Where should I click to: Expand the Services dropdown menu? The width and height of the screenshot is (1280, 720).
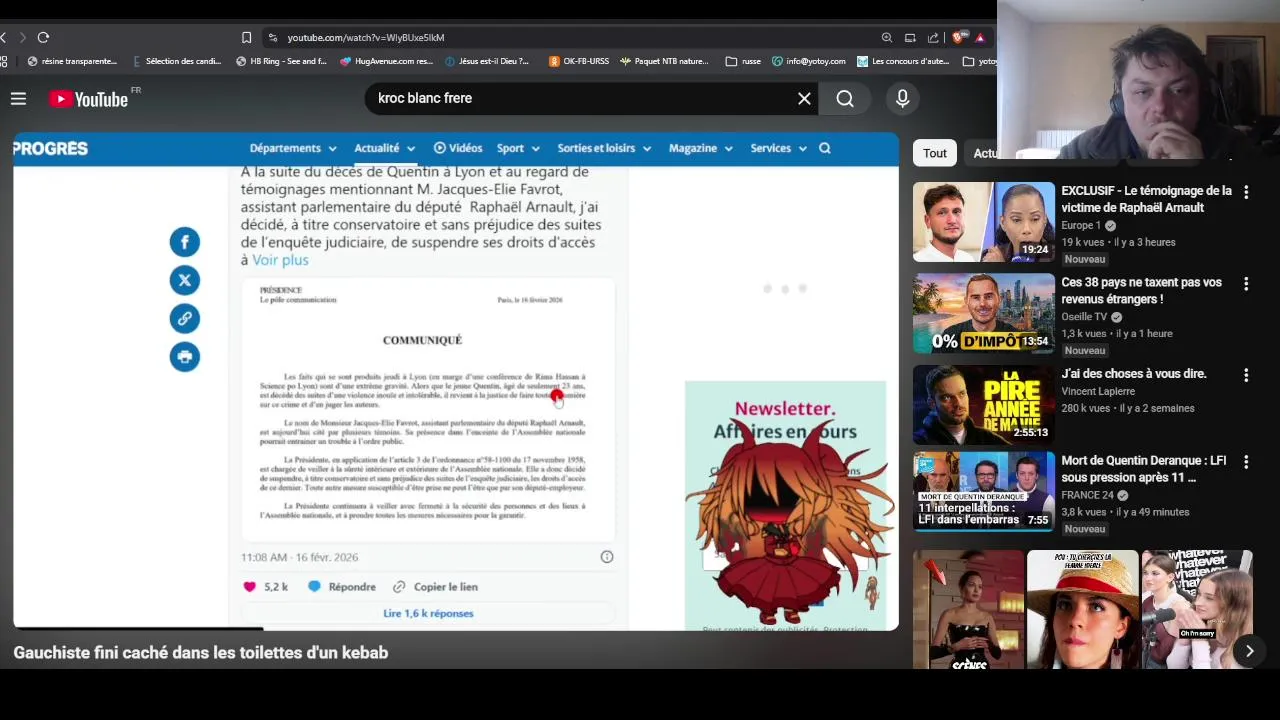pyautogui.click(x=778, y=148)
